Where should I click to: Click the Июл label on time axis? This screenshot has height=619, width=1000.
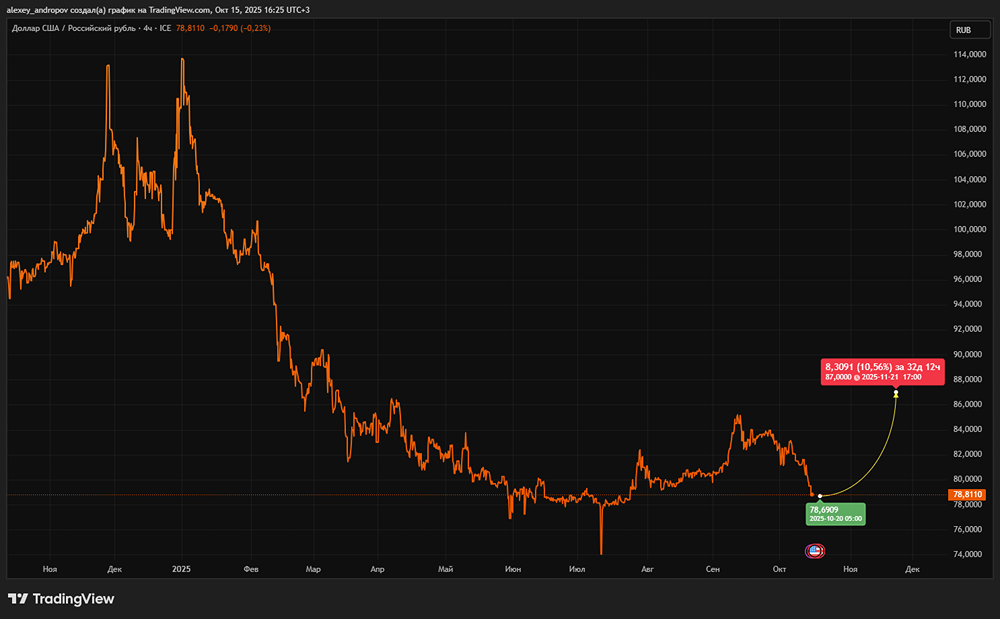(x=577, y=569)
